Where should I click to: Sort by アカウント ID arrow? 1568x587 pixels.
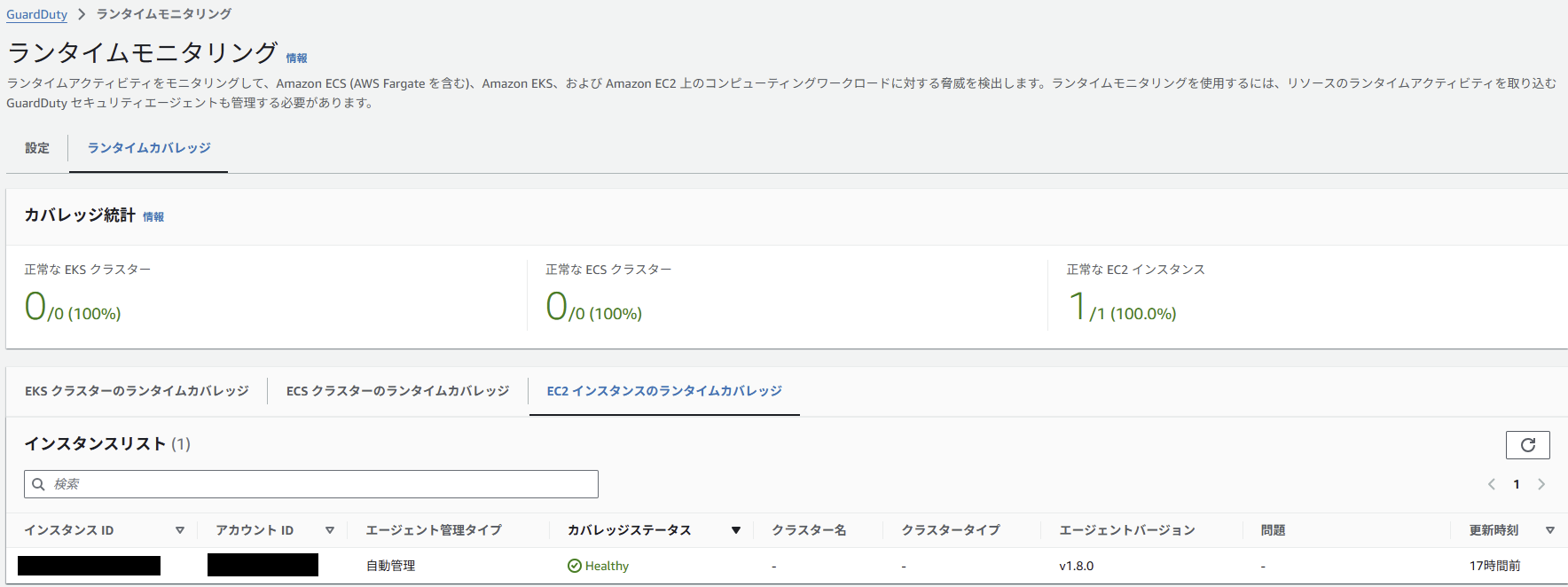[x=330, y=530]
